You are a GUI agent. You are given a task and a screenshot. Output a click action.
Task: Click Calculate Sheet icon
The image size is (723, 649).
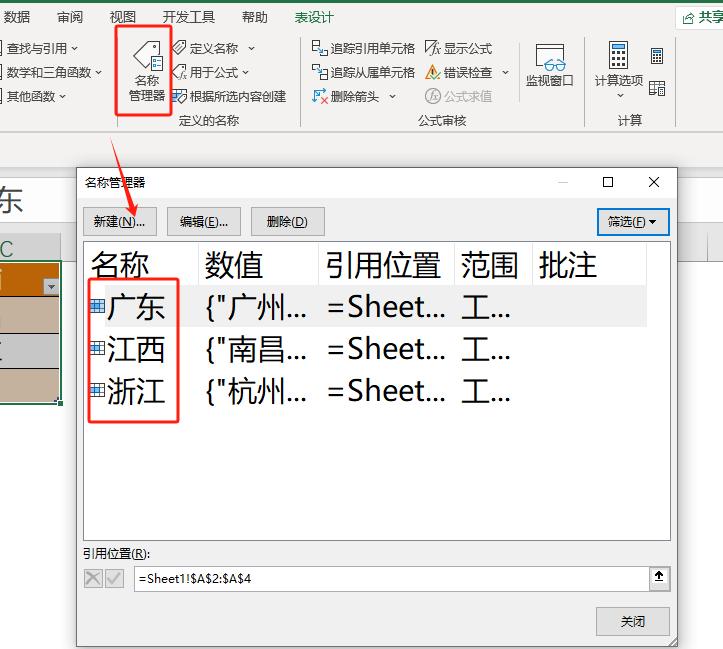[x=657, y=88]
